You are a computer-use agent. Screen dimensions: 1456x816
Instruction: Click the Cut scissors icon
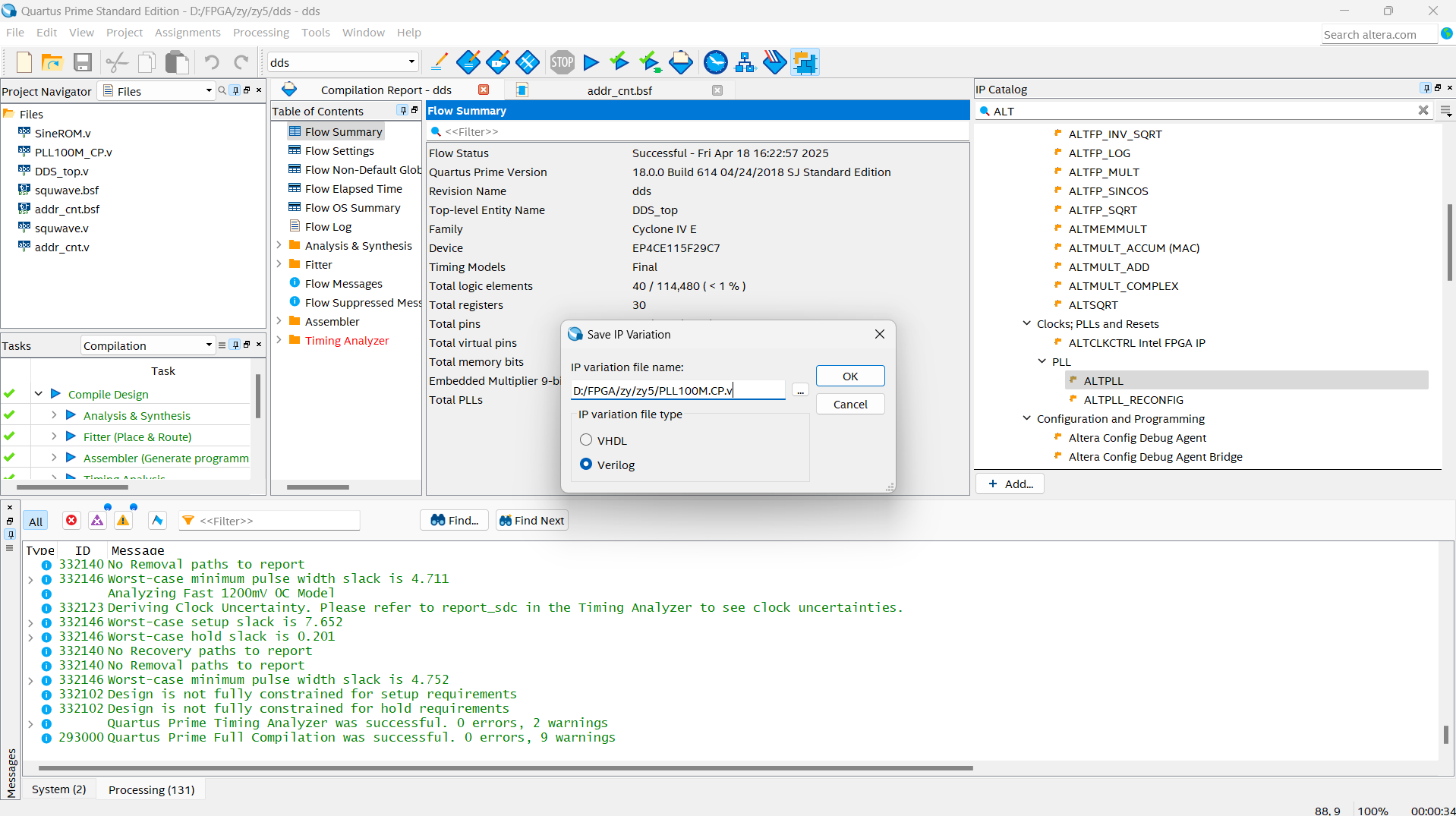point(117,62)
